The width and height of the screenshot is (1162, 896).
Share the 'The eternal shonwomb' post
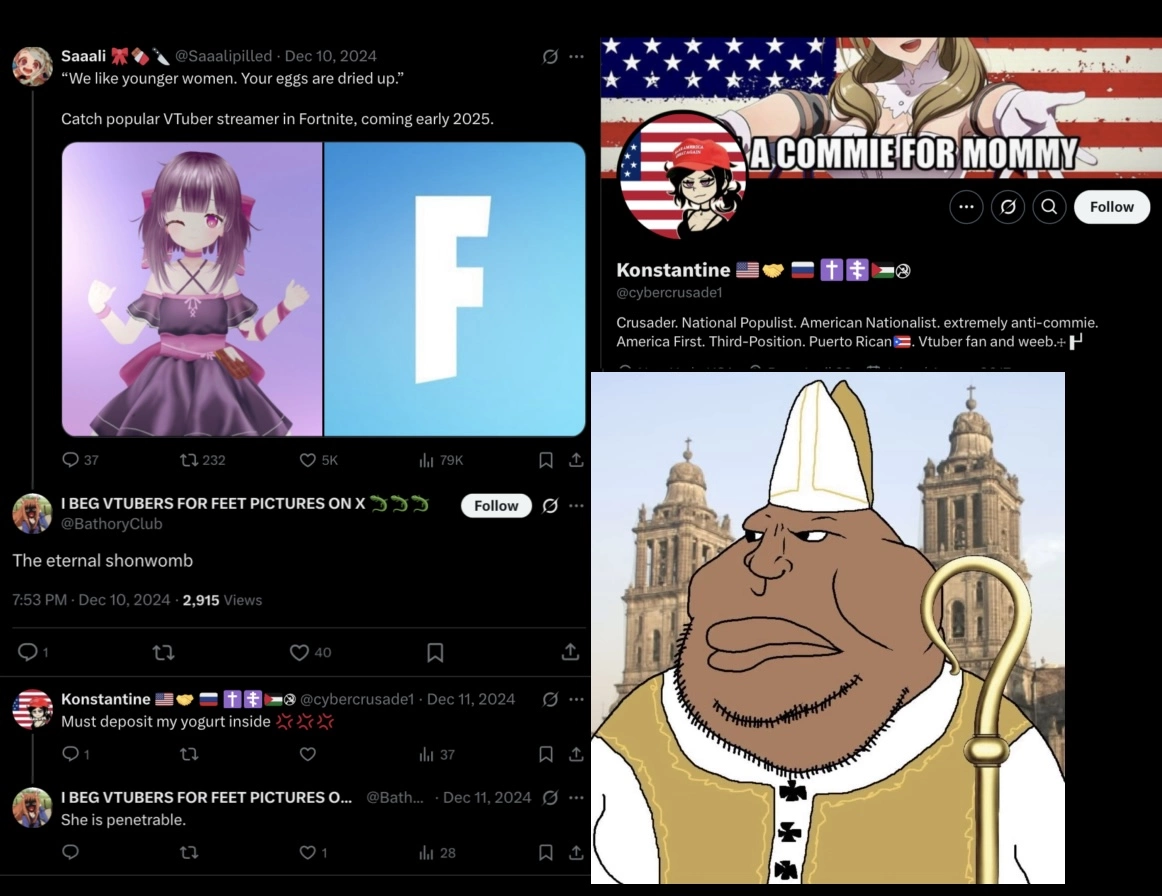(x=570, y=652)
